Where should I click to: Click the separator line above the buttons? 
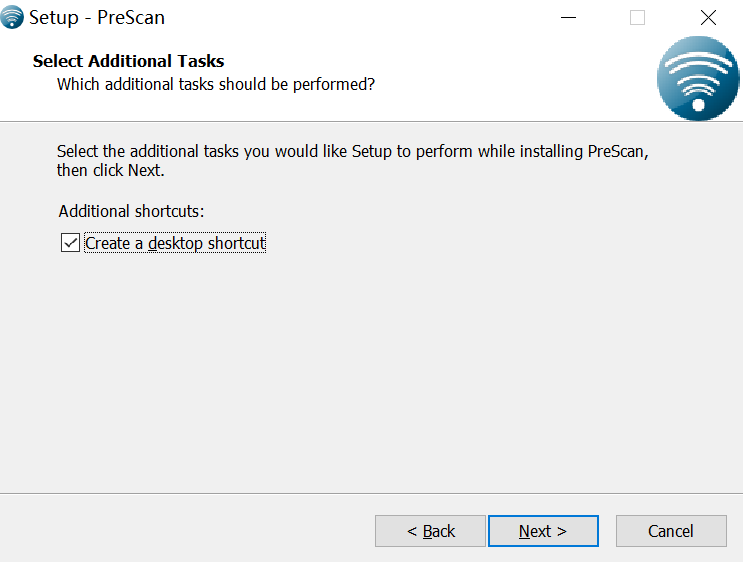point(372,493)
